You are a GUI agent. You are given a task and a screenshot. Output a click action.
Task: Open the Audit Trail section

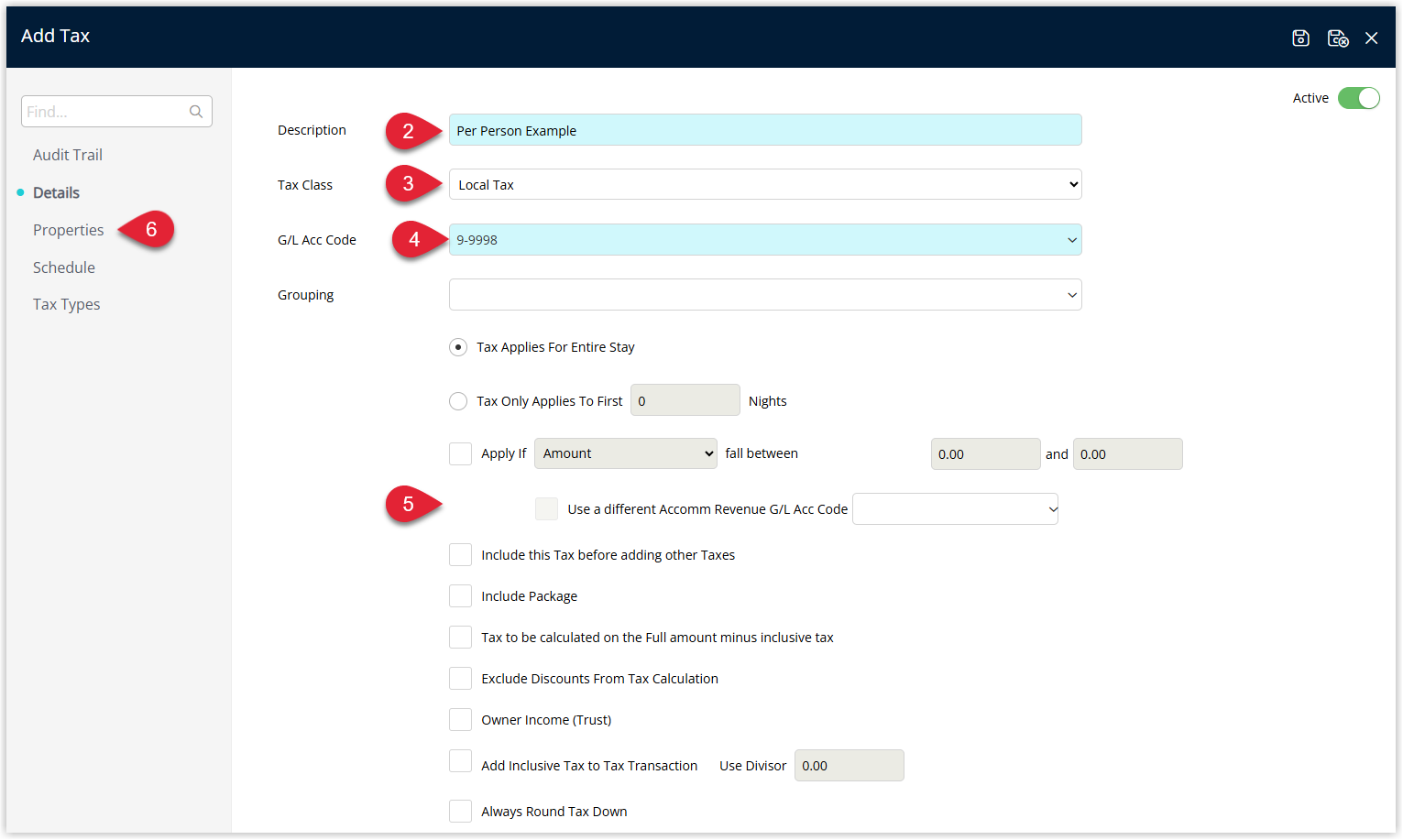point(68,155)
